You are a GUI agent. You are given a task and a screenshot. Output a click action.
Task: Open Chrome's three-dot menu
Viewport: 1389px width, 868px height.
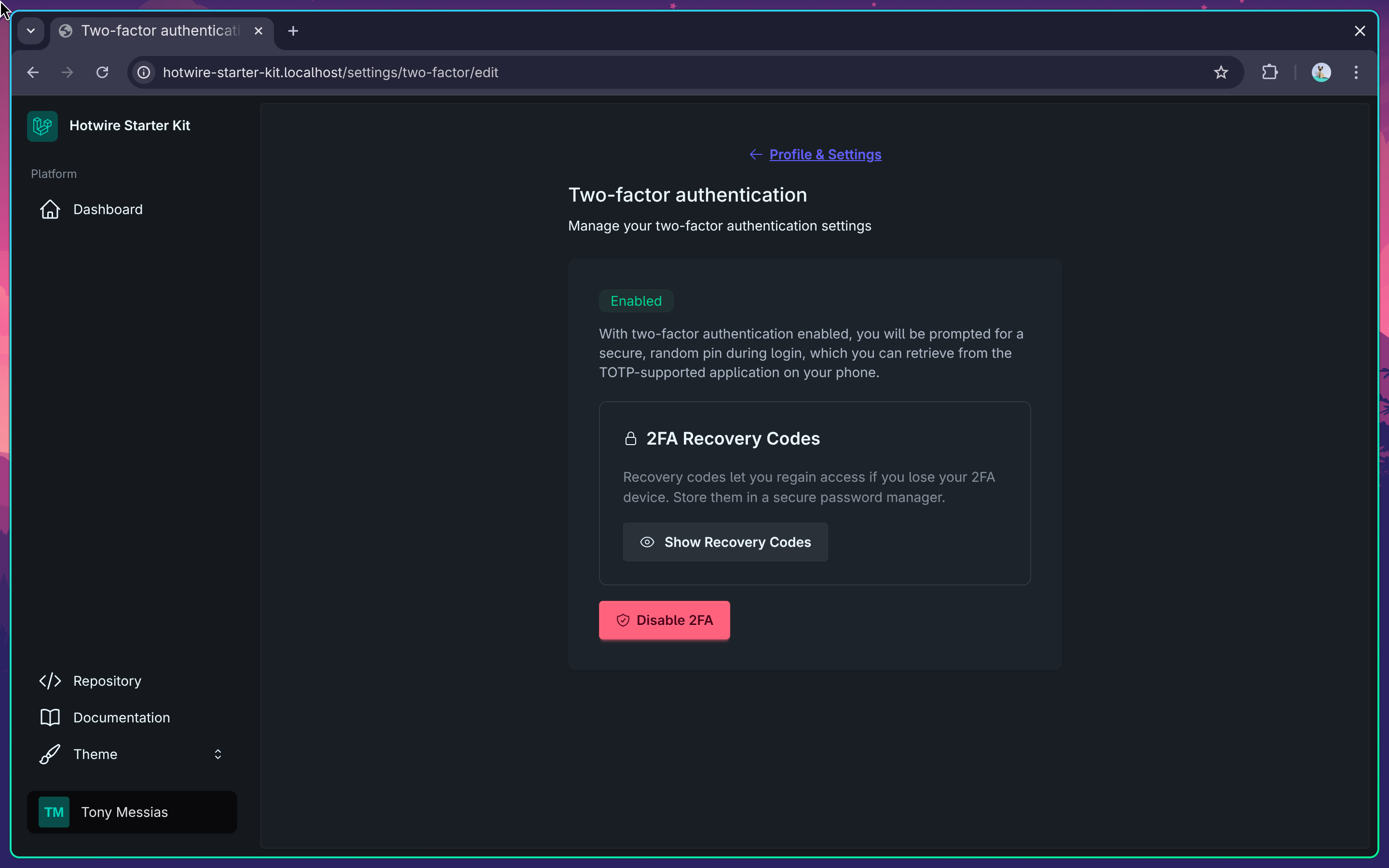(1356, 72)
